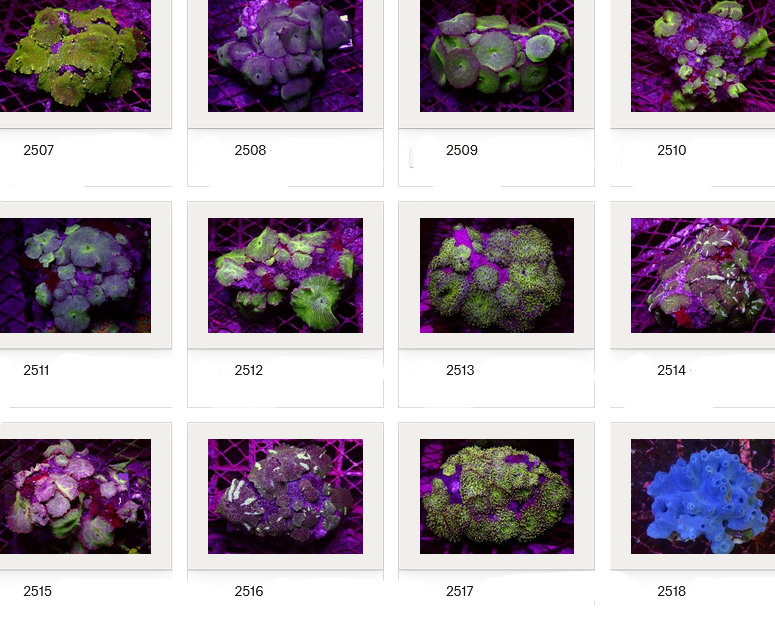This screenshot has height=625, width=775.
Task: Open coral thumbnail number 2509
Action: tap(497, 55)
